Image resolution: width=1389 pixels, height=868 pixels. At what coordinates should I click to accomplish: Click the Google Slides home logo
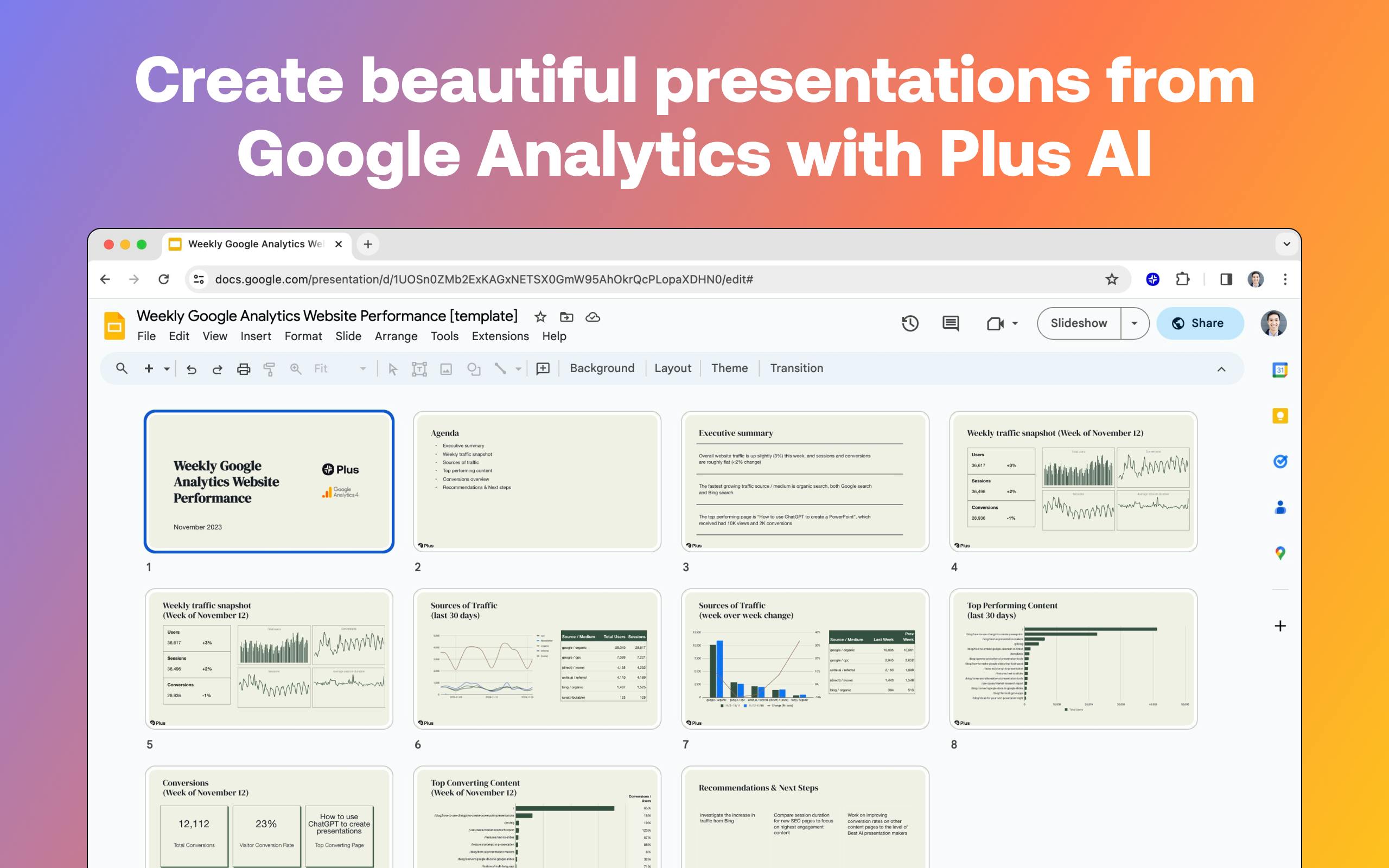click(x=114, y=325)
